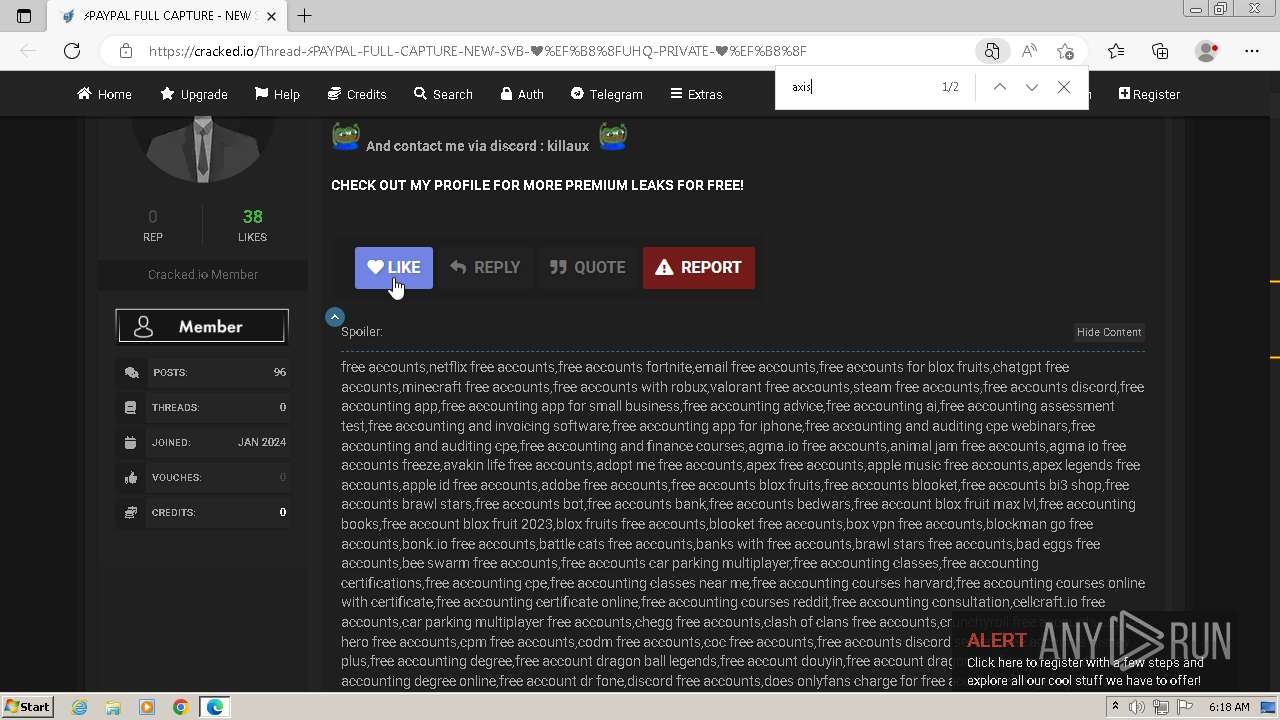1280x720 pixels.
Task: Like the post with LIKE button
Action: 394,267
